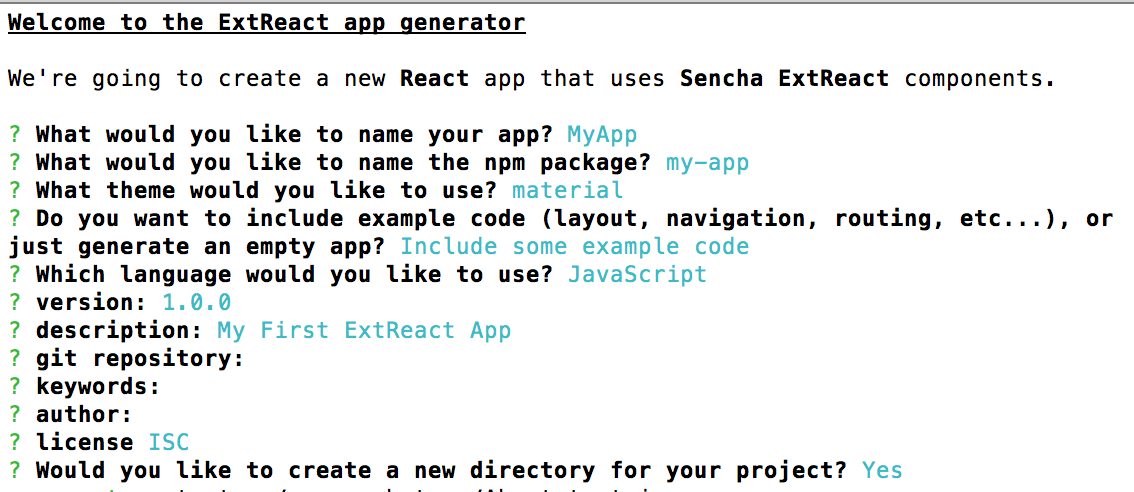Click the answer 'Include some example code'
Viewport: 1134px width, 492px height.
point(574,246)
